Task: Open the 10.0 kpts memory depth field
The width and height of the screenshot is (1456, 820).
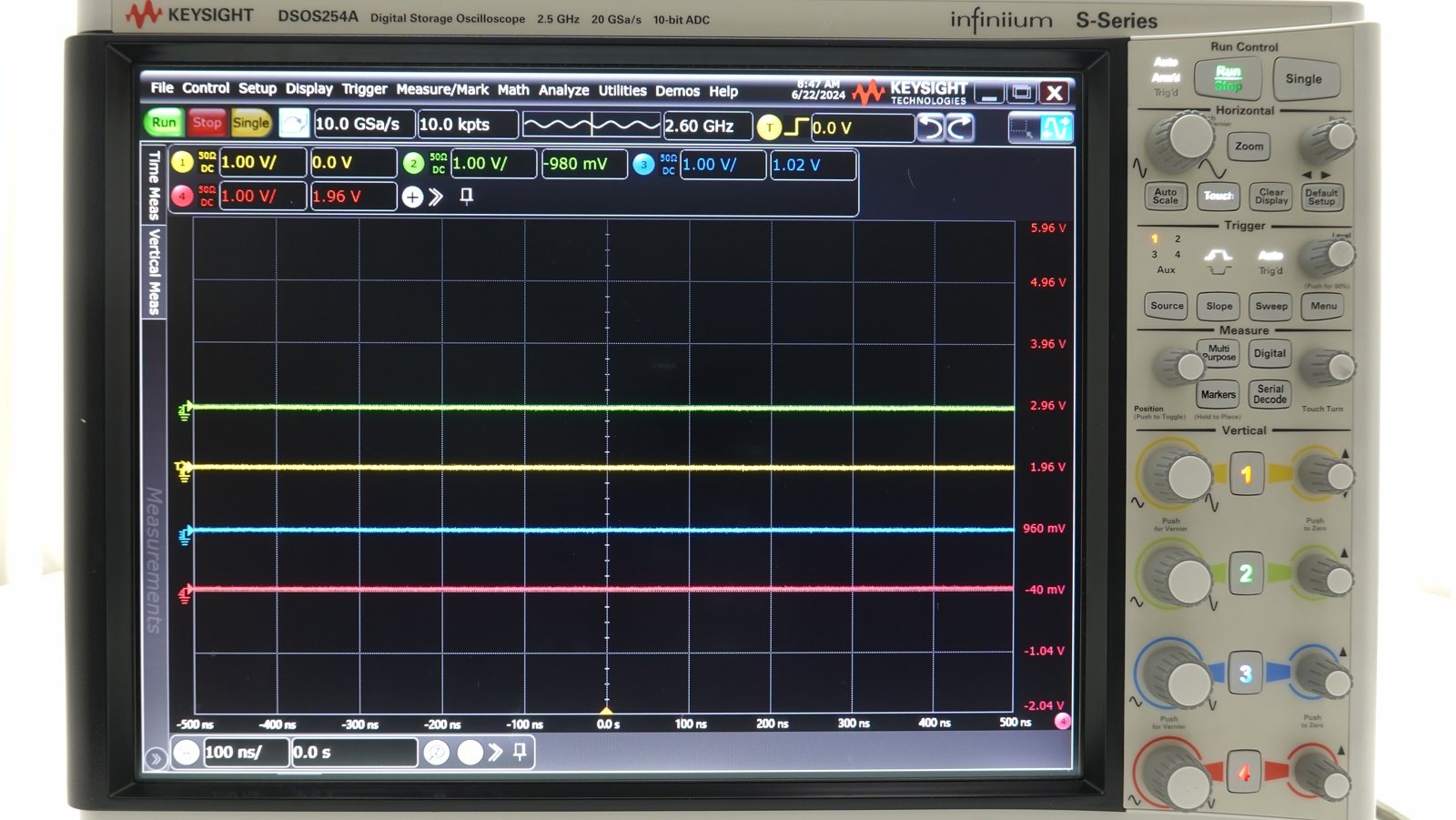Action: [468, 125]
